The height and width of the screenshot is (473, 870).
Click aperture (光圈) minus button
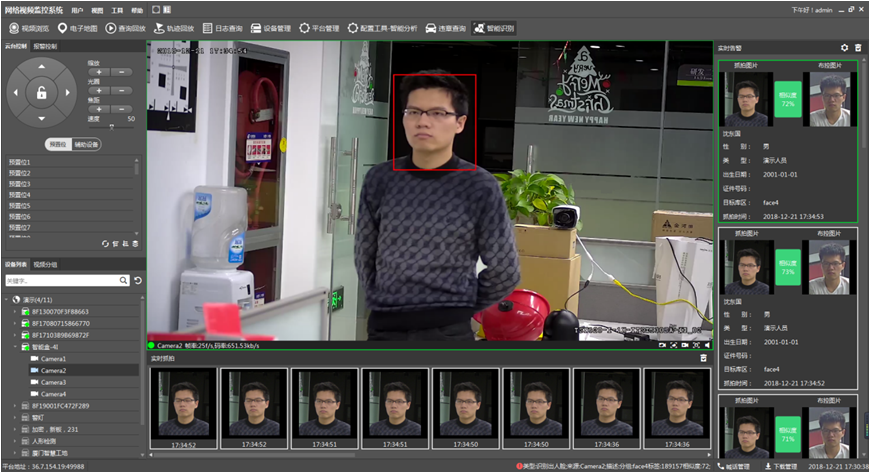pyautogui.click(x=122, y=90)
